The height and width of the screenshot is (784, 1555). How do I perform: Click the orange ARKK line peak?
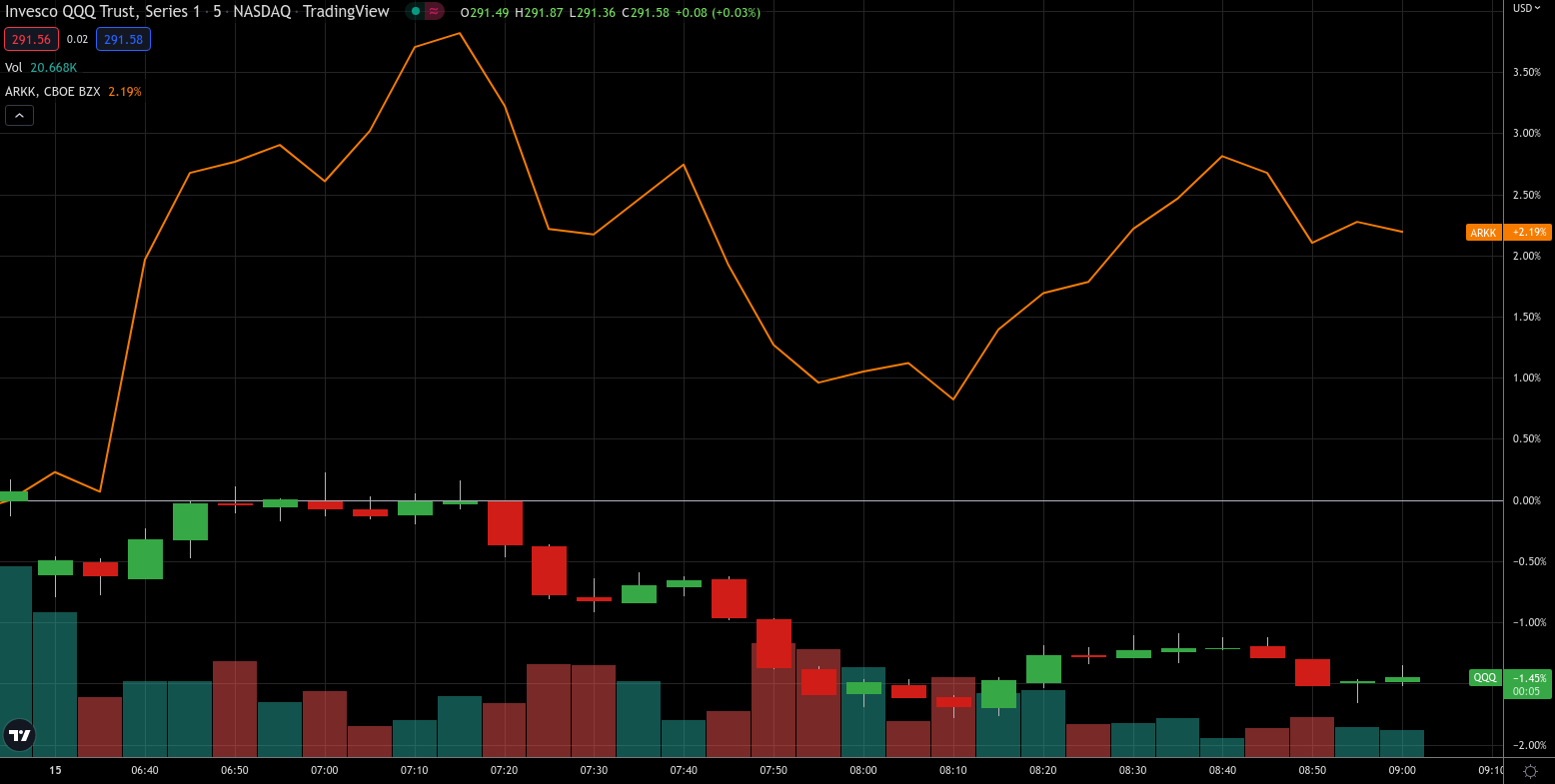click(x=459, y=34)
